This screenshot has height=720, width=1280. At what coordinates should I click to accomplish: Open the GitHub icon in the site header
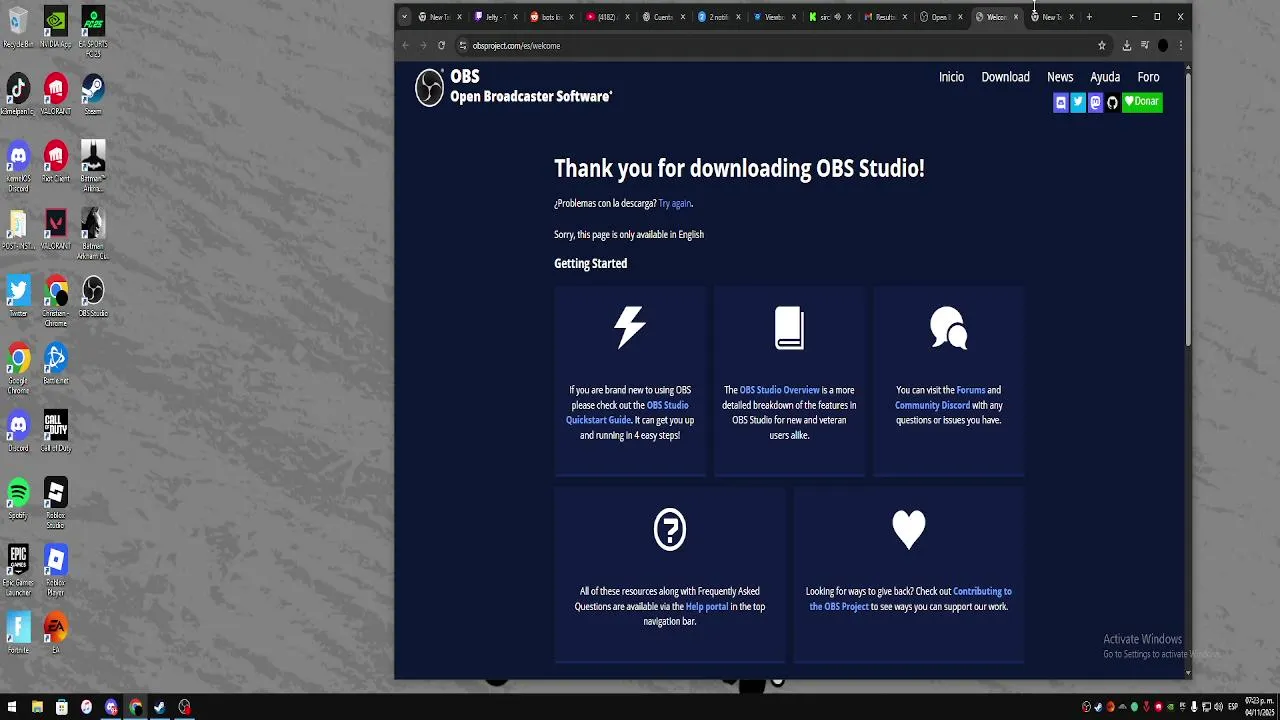pos(1112,102)
